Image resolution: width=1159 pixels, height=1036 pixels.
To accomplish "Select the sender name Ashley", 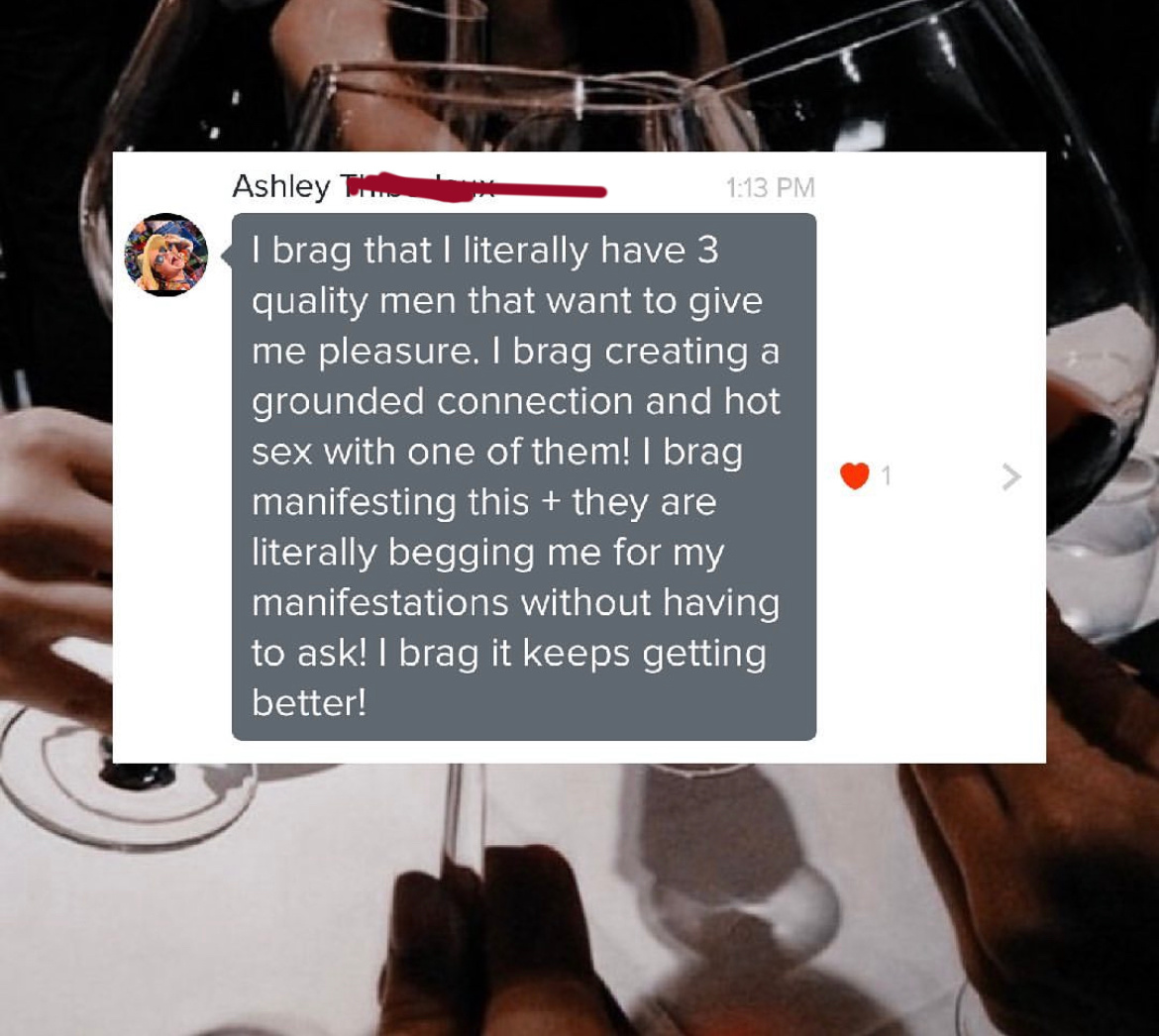I will pyautogui.click(x=281, y=186).
